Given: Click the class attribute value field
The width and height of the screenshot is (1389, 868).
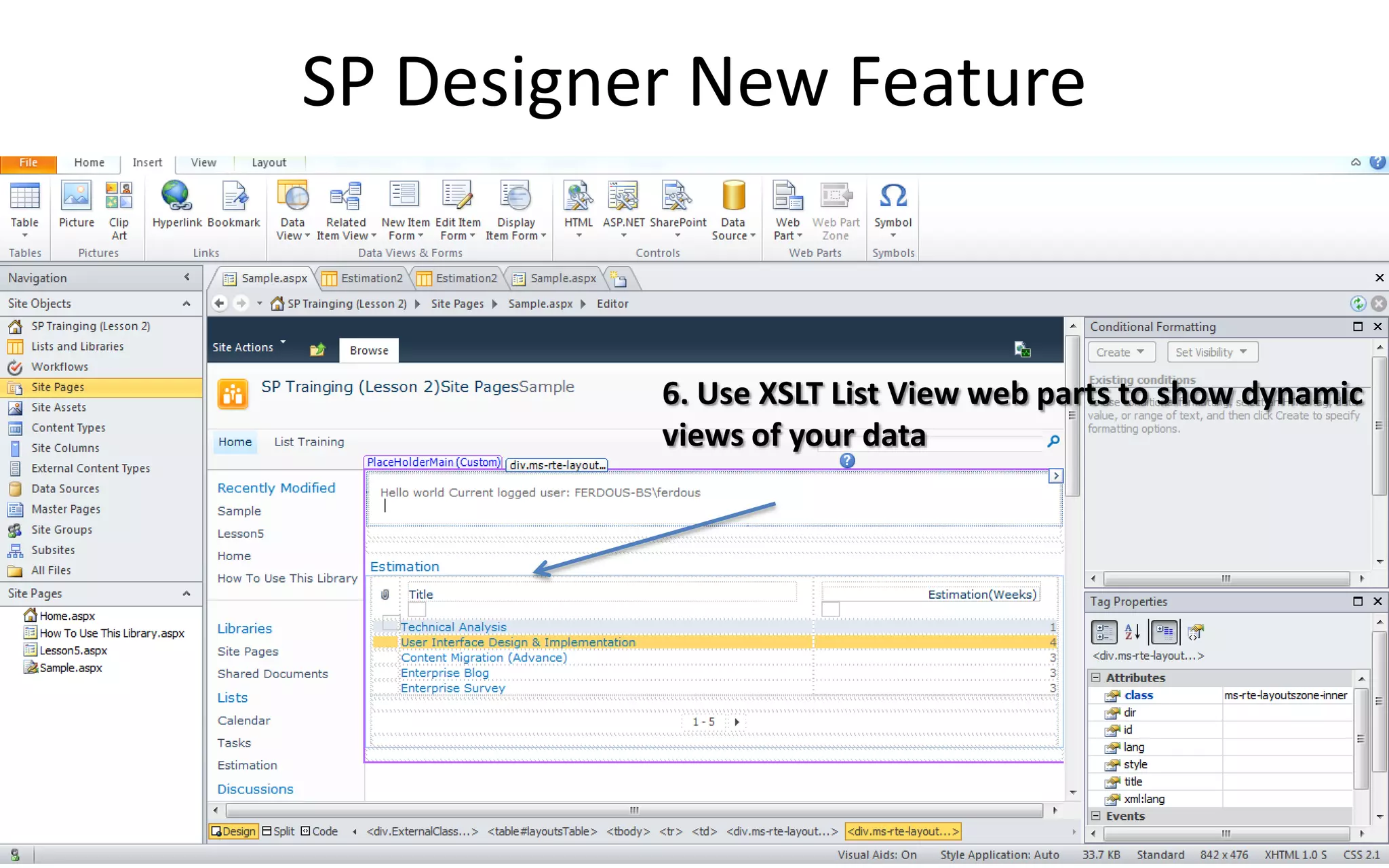Looking at the screenshot, I should tap(1286, 695).
